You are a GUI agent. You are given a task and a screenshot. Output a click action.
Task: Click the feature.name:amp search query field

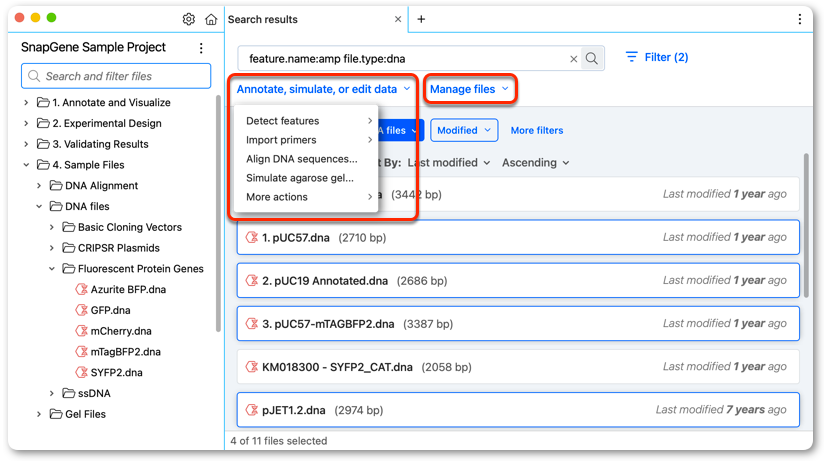pyautogui.click(x=408, y=59)
